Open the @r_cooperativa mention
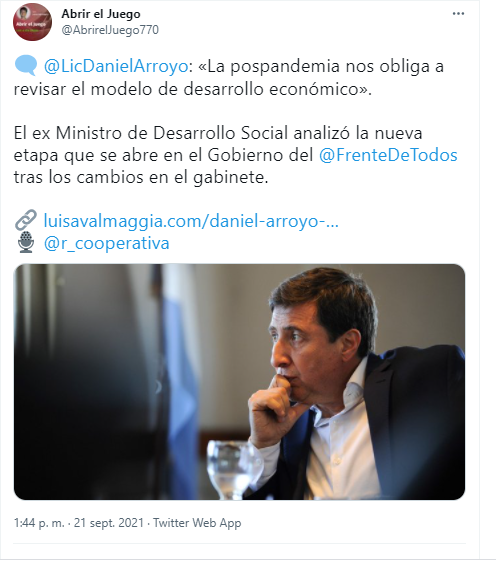 click(x=106, y=243)
